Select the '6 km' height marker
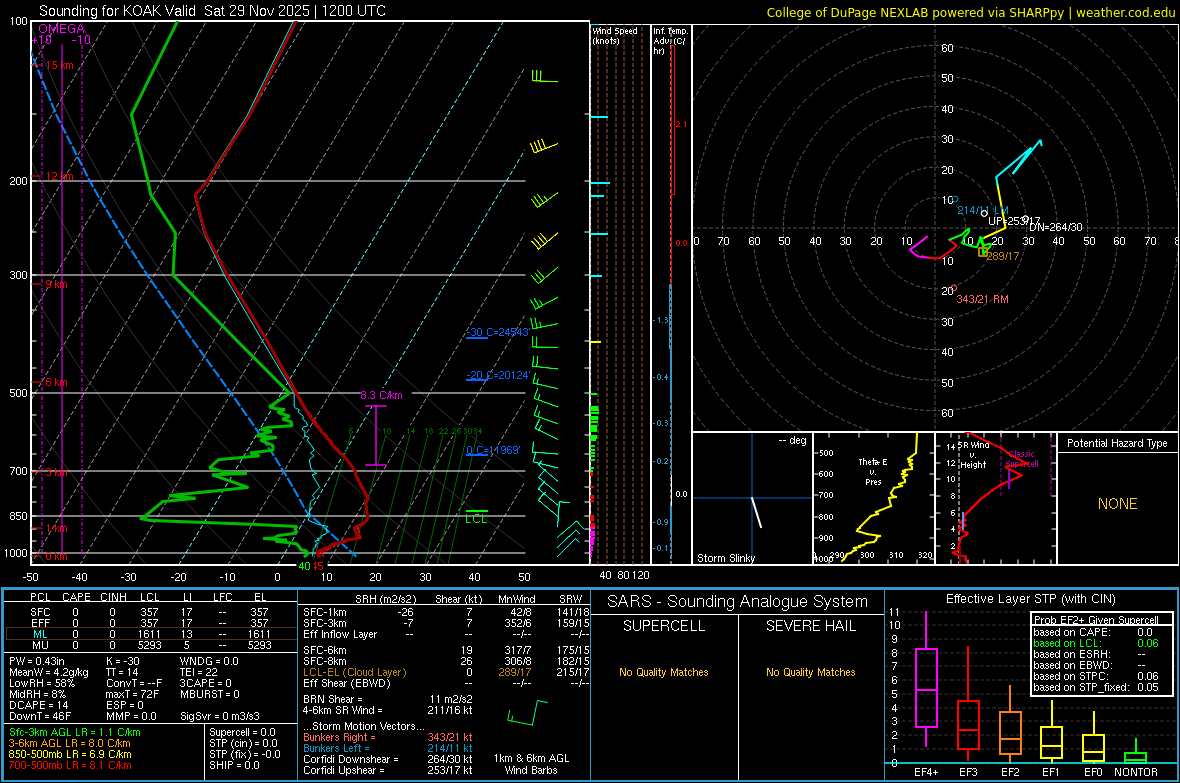1180x783 pixels. (56, 382)
